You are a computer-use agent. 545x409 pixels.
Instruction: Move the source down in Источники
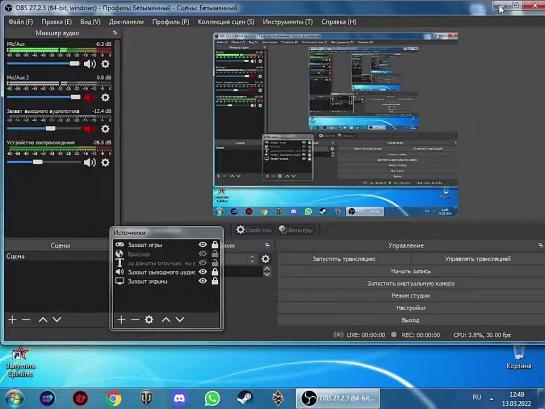pos(180,319)
